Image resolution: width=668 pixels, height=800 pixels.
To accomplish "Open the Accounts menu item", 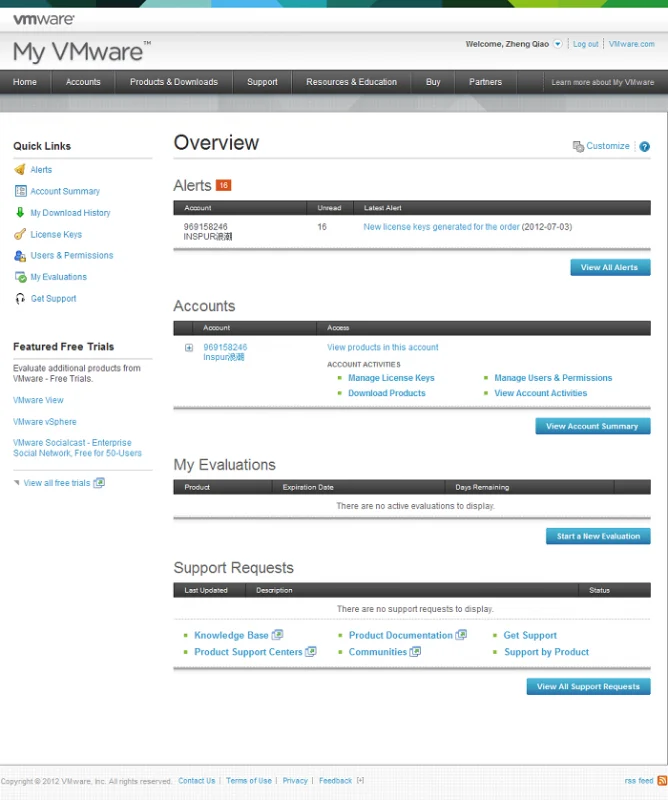I will pos(83,82).
